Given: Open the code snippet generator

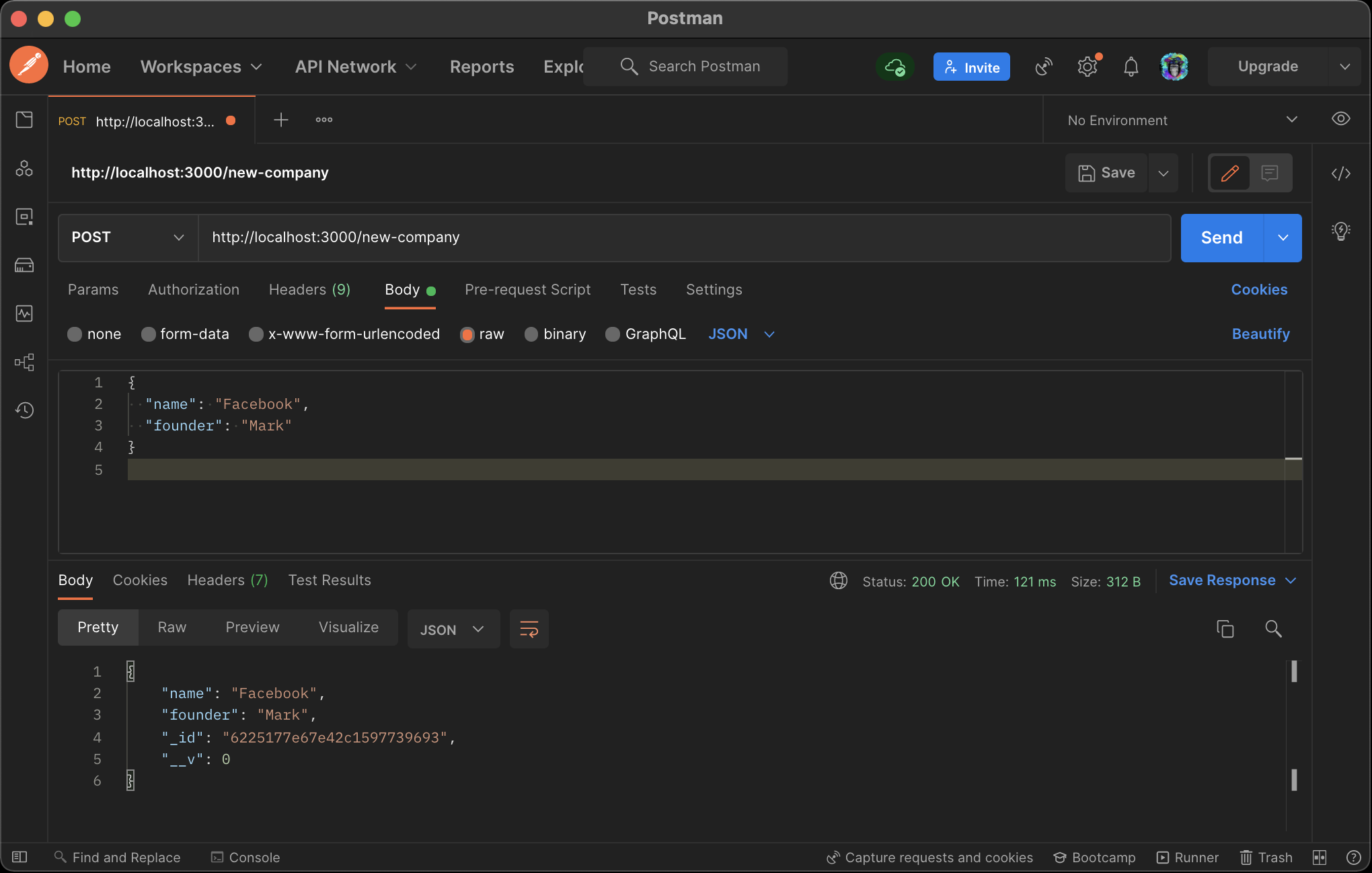Looking at the screenshot, I should [x=1340, y=173].
